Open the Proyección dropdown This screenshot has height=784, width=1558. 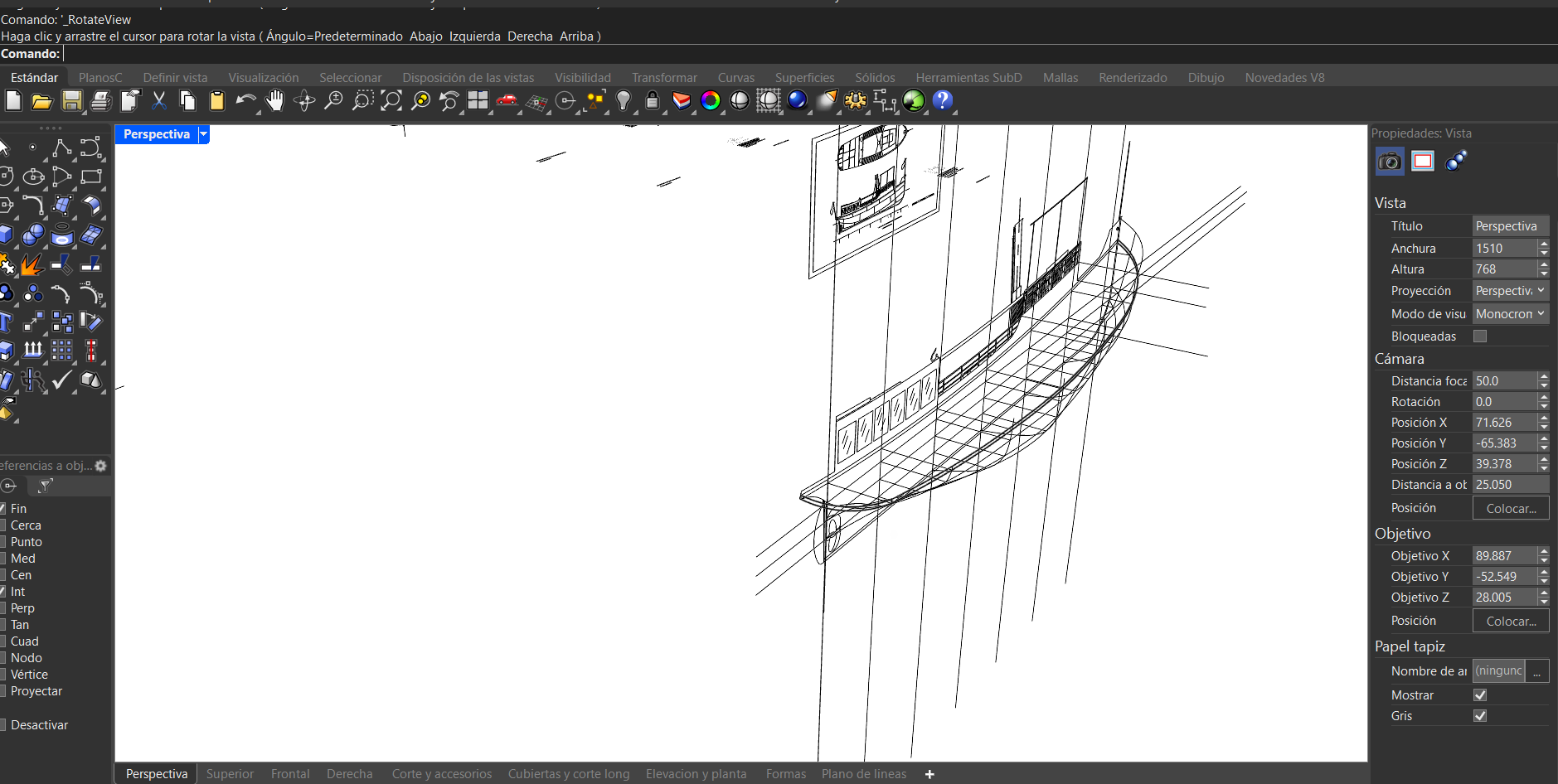1511,291
